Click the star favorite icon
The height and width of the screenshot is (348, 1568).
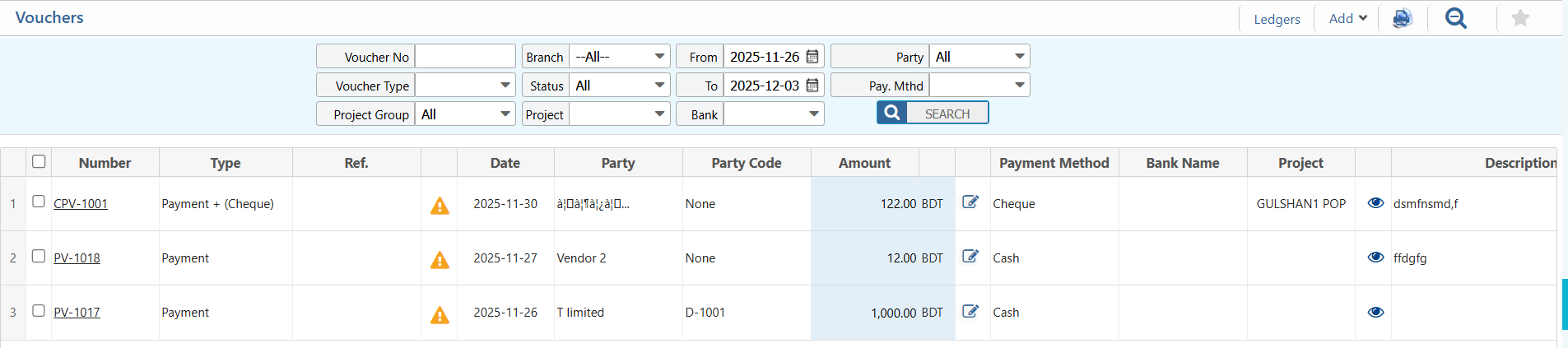coord(1519,18)
